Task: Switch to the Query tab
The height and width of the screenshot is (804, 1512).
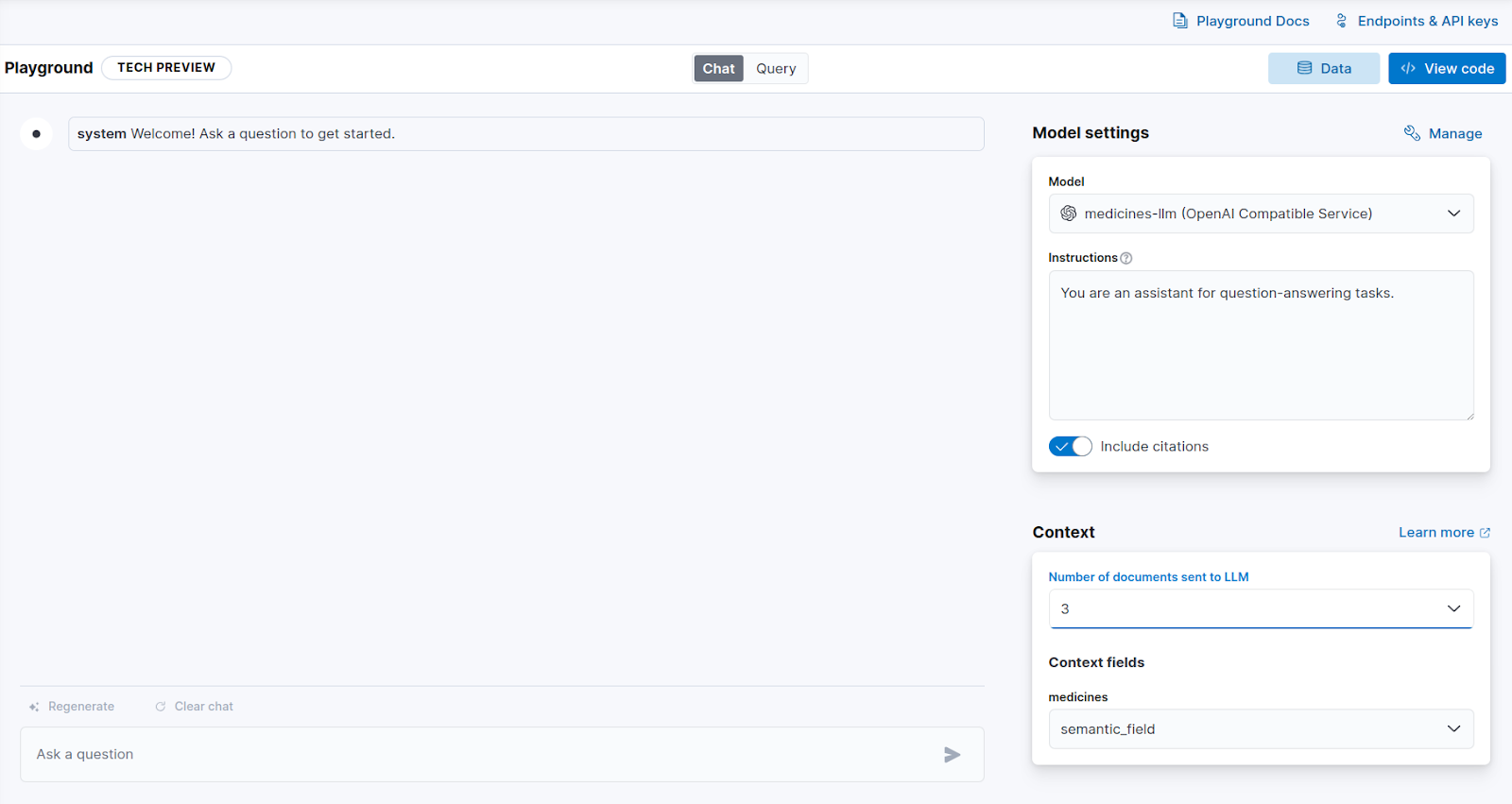Action: click(x=776, y=68)
